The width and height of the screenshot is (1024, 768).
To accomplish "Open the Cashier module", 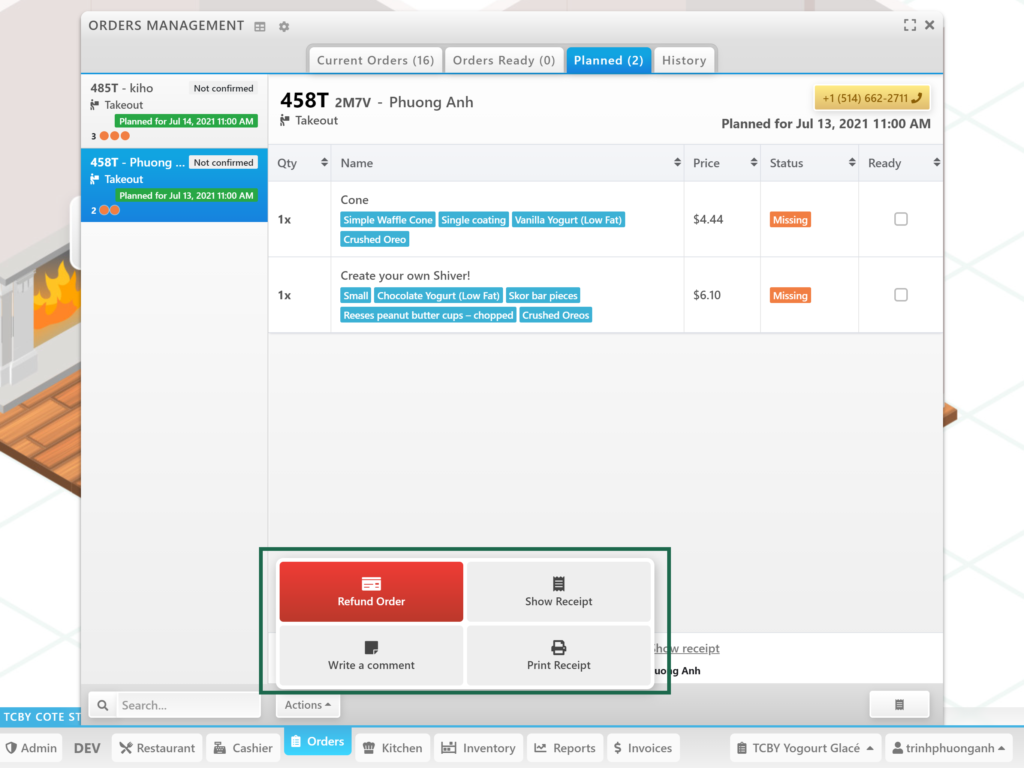I will click(x=243, y=748).
